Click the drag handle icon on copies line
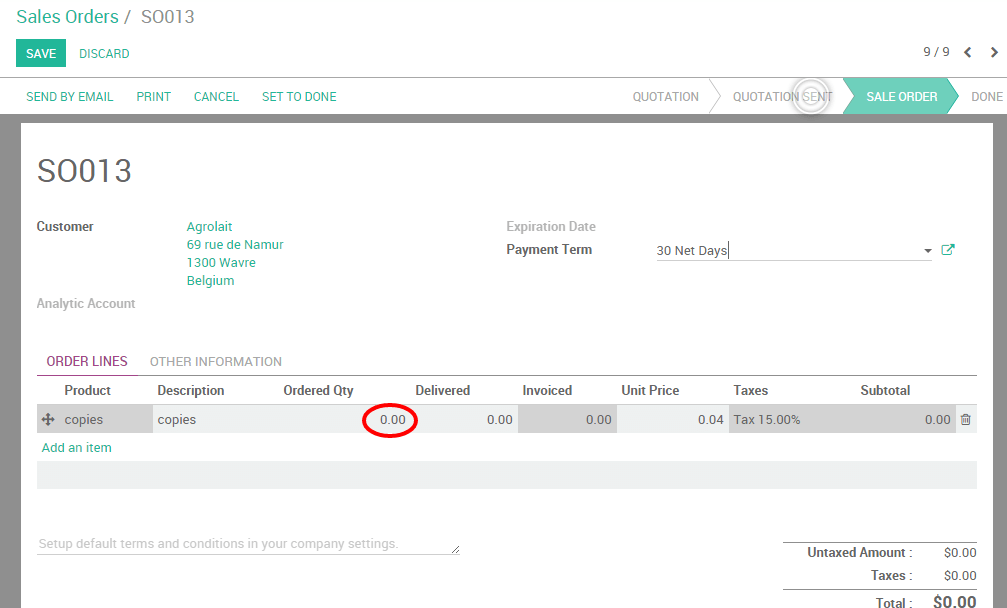This screenshot has height=608, width=1007. click(48, 419)
